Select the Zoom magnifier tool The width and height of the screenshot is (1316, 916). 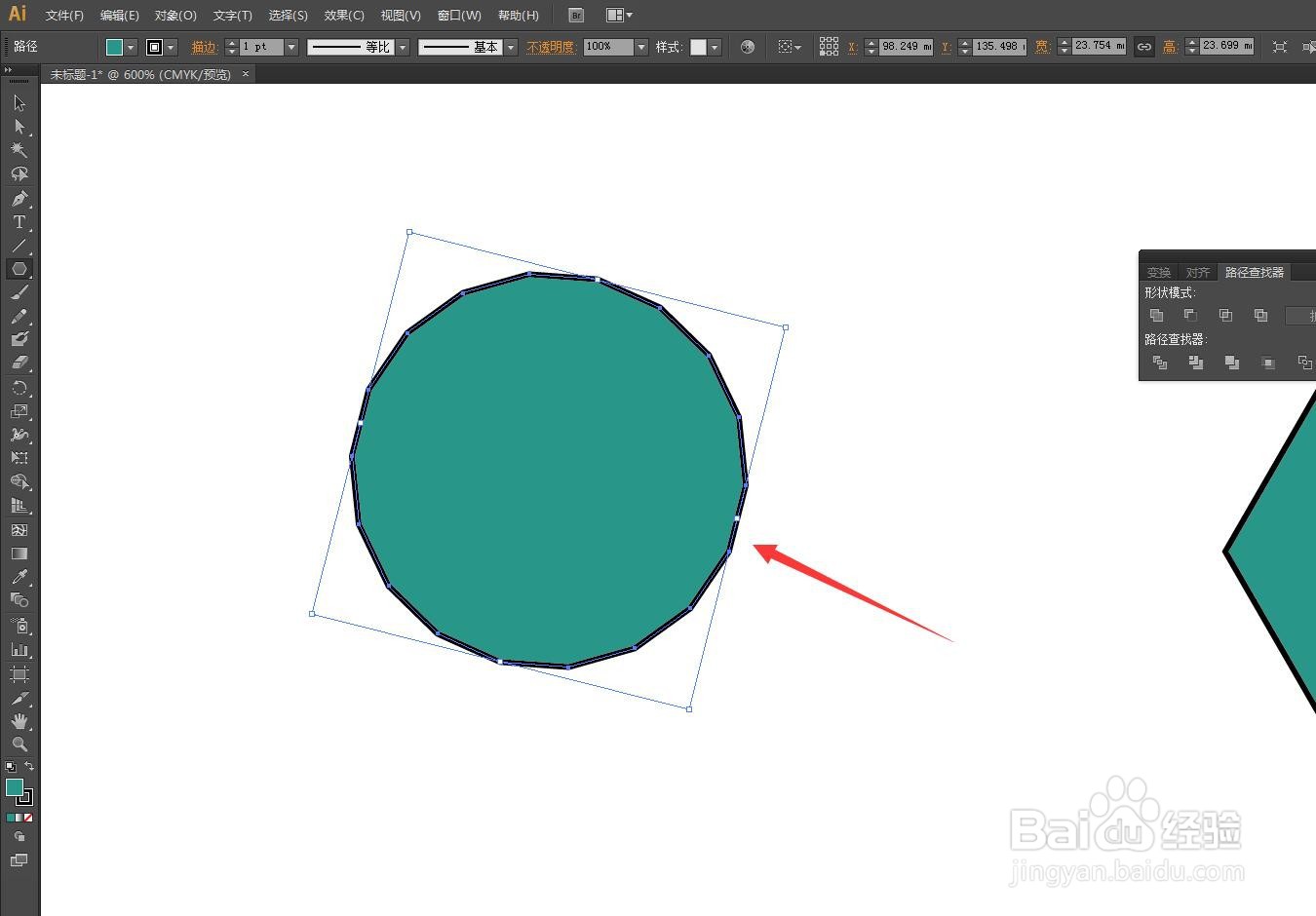19,744
